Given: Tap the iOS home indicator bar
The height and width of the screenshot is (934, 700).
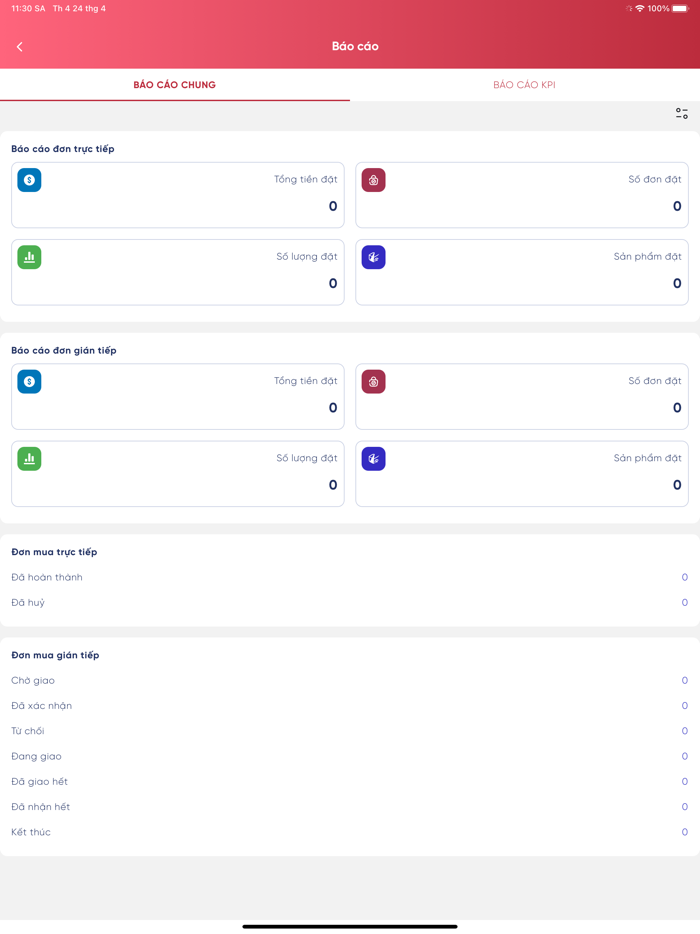Looking at the screenshot, I should point(350,926).
